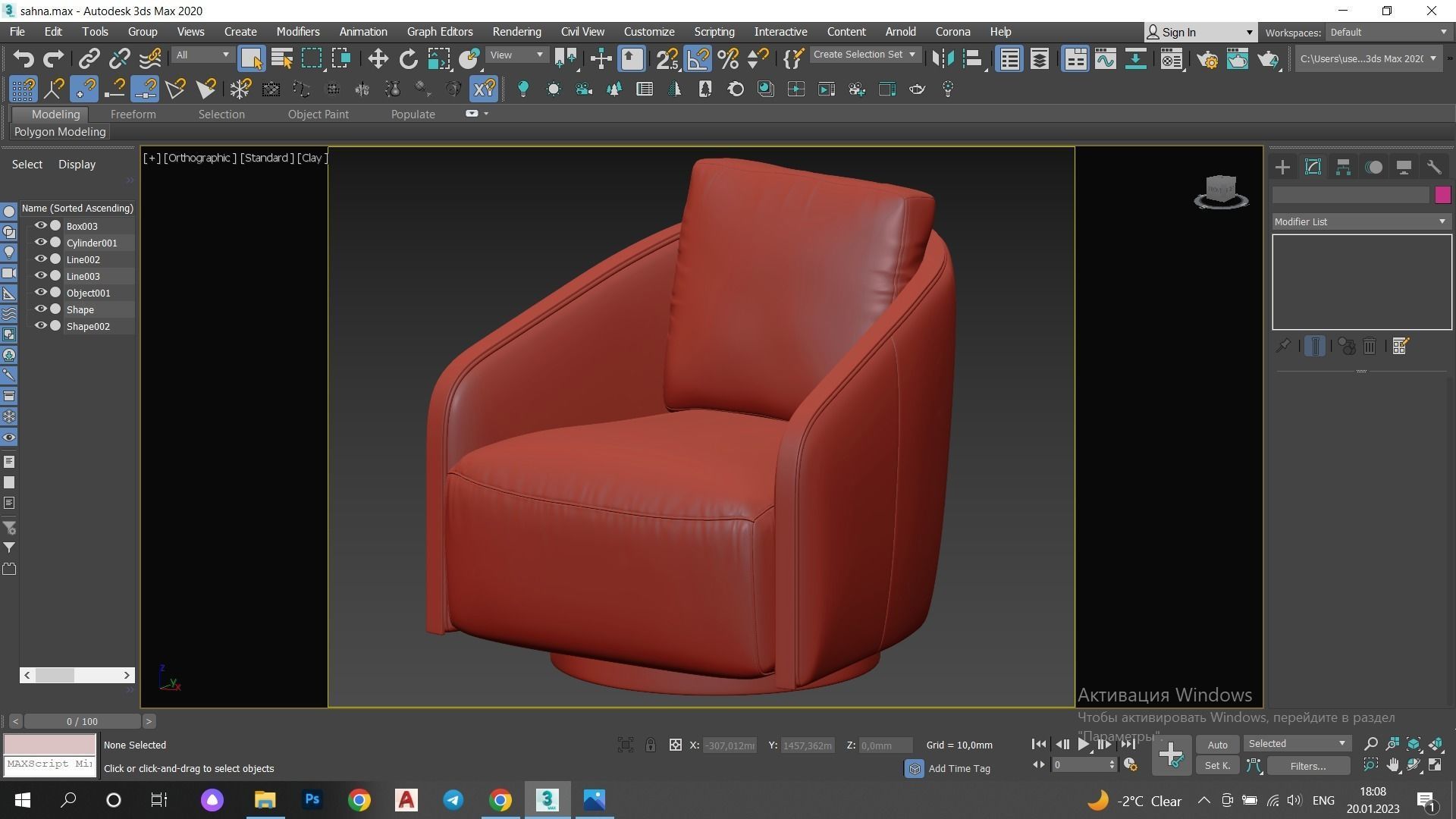The width and height of the screenshot is (1456, 819).
Task: Open the selection filter All dropdown
Action: (202, 55)
